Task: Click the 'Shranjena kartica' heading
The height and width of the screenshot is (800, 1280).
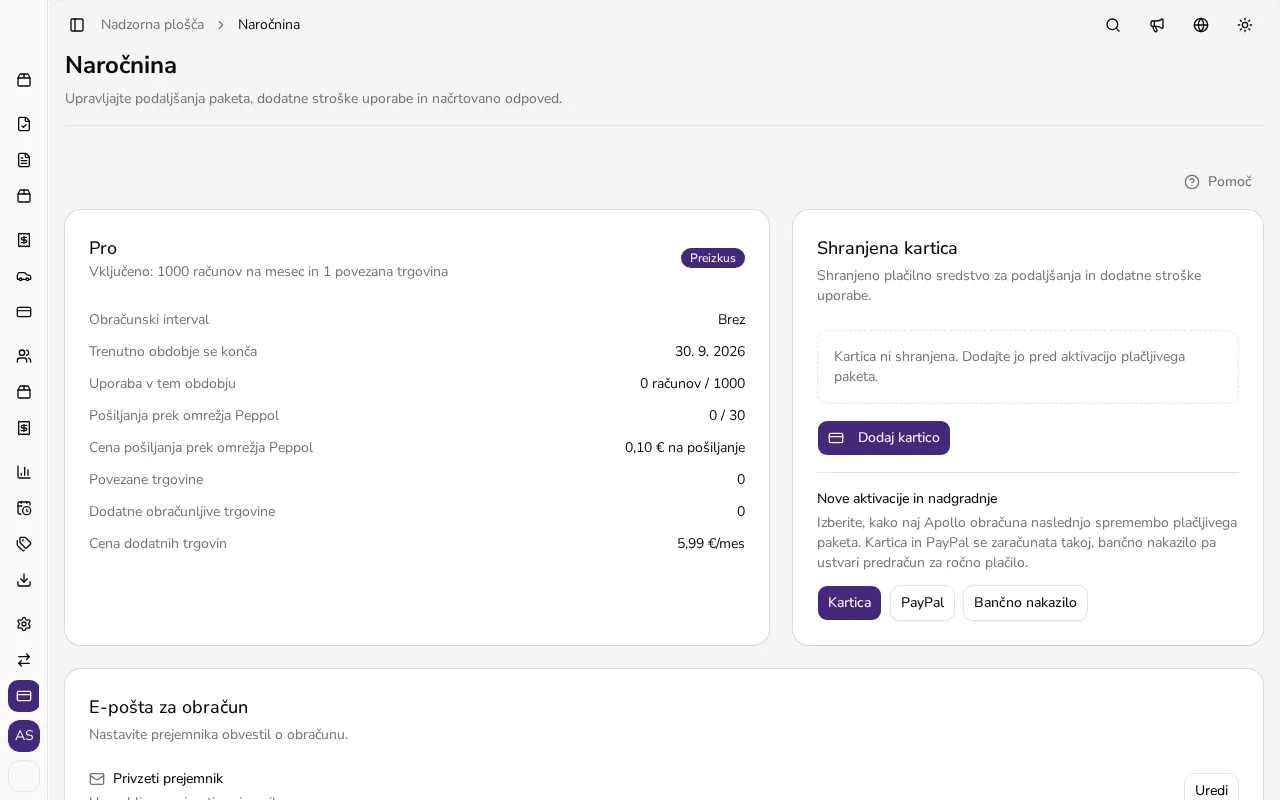Action: coord(887,248)
